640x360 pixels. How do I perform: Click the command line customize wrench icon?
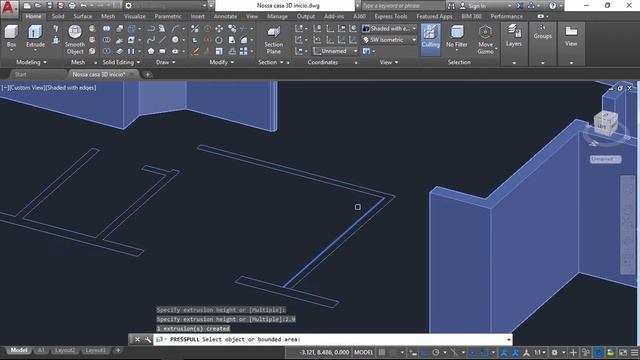click(148, 339)
